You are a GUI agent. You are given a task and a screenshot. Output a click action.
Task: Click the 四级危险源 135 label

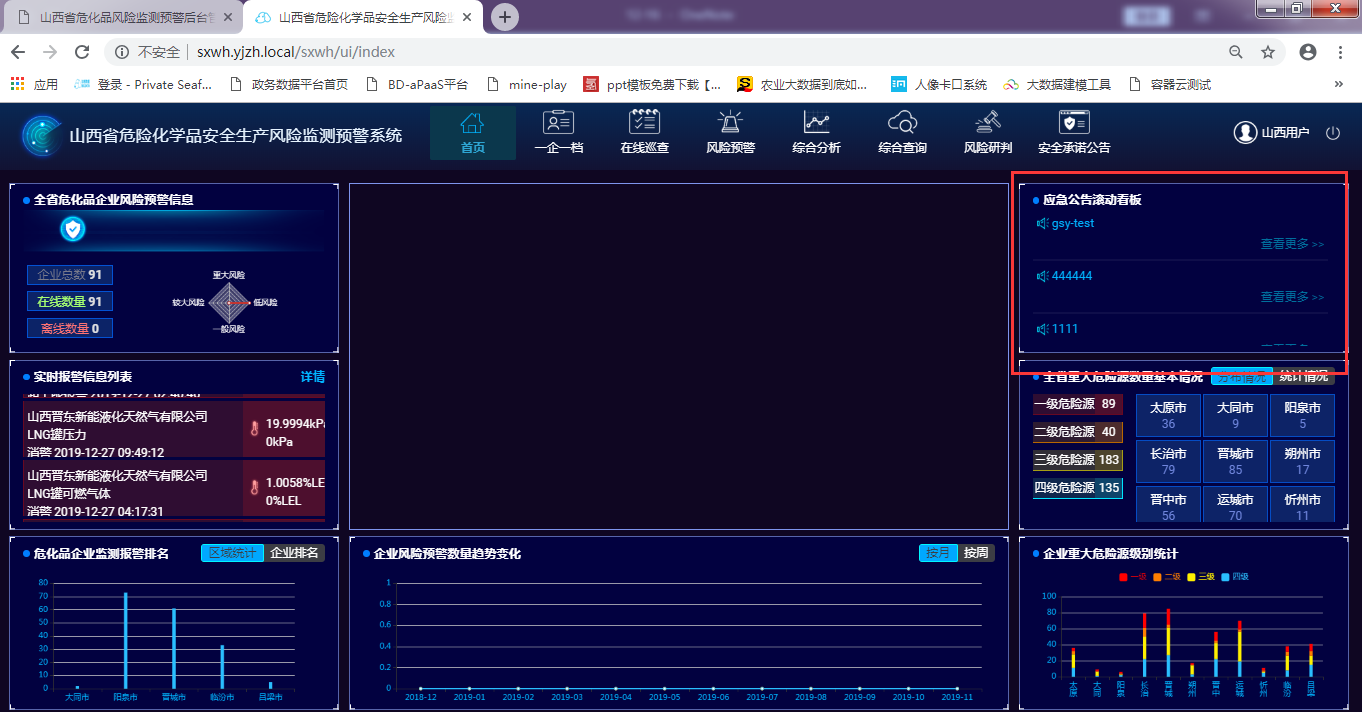1078,488
